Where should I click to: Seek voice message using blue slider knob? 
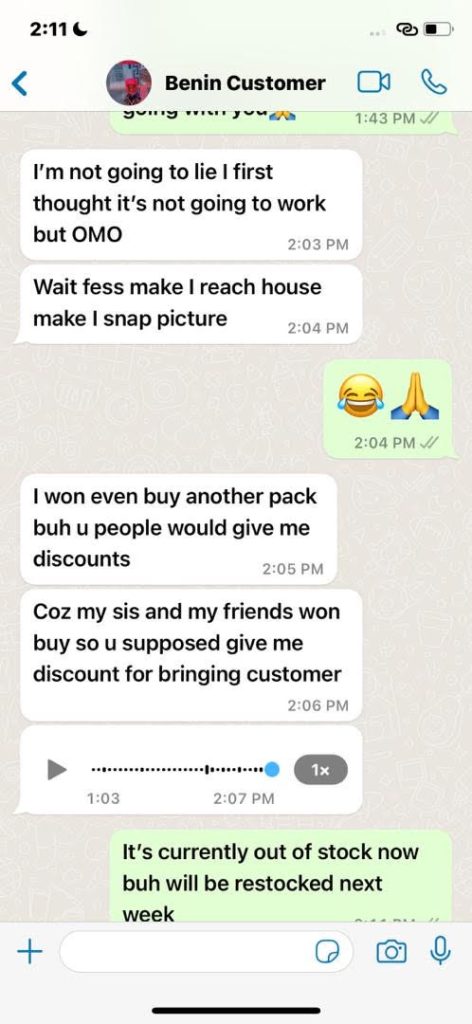pyautogui.click(x=272, y=769)
